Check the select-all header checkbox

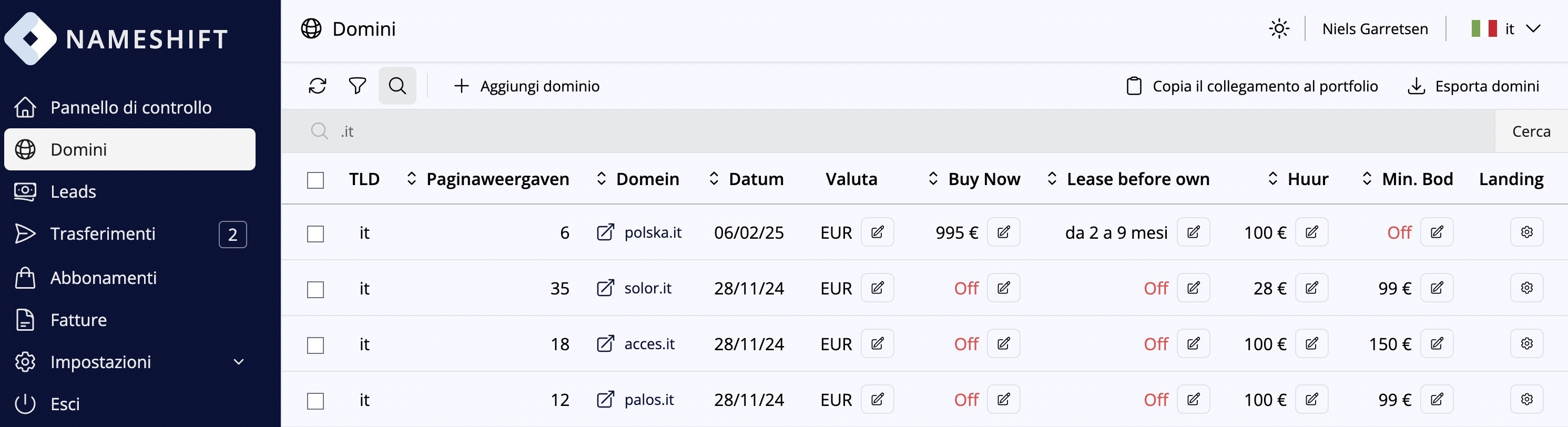pyautogui.click(x=315, y=180)
